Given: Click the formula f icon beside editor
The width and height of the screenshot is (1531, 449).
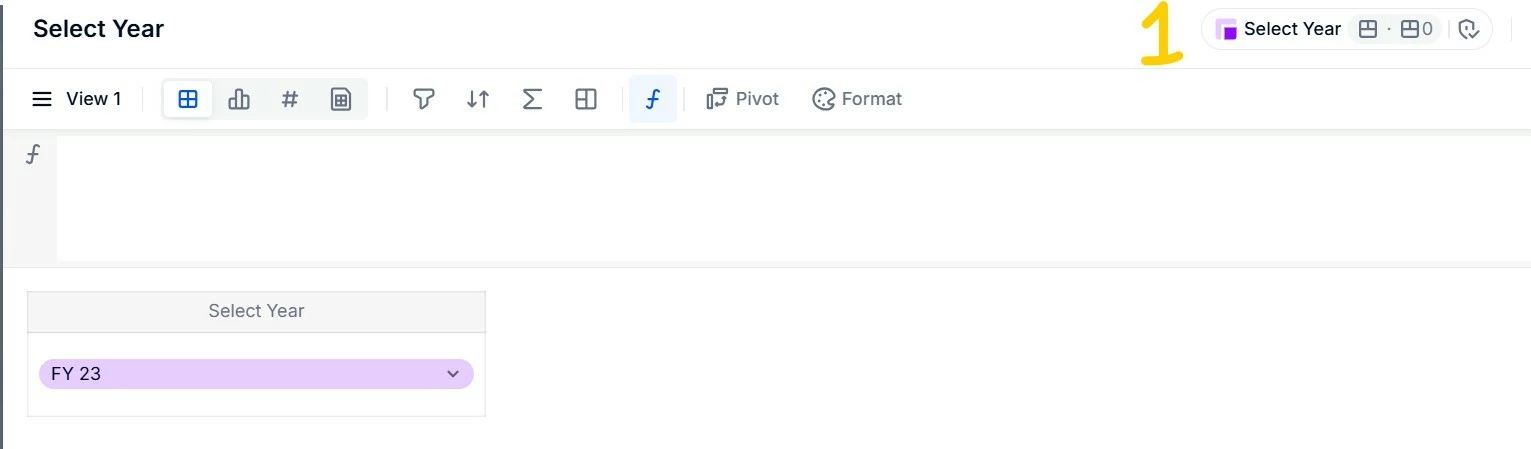Looking at the screenshot, I should pyautogui.click(x=33, y=155).
